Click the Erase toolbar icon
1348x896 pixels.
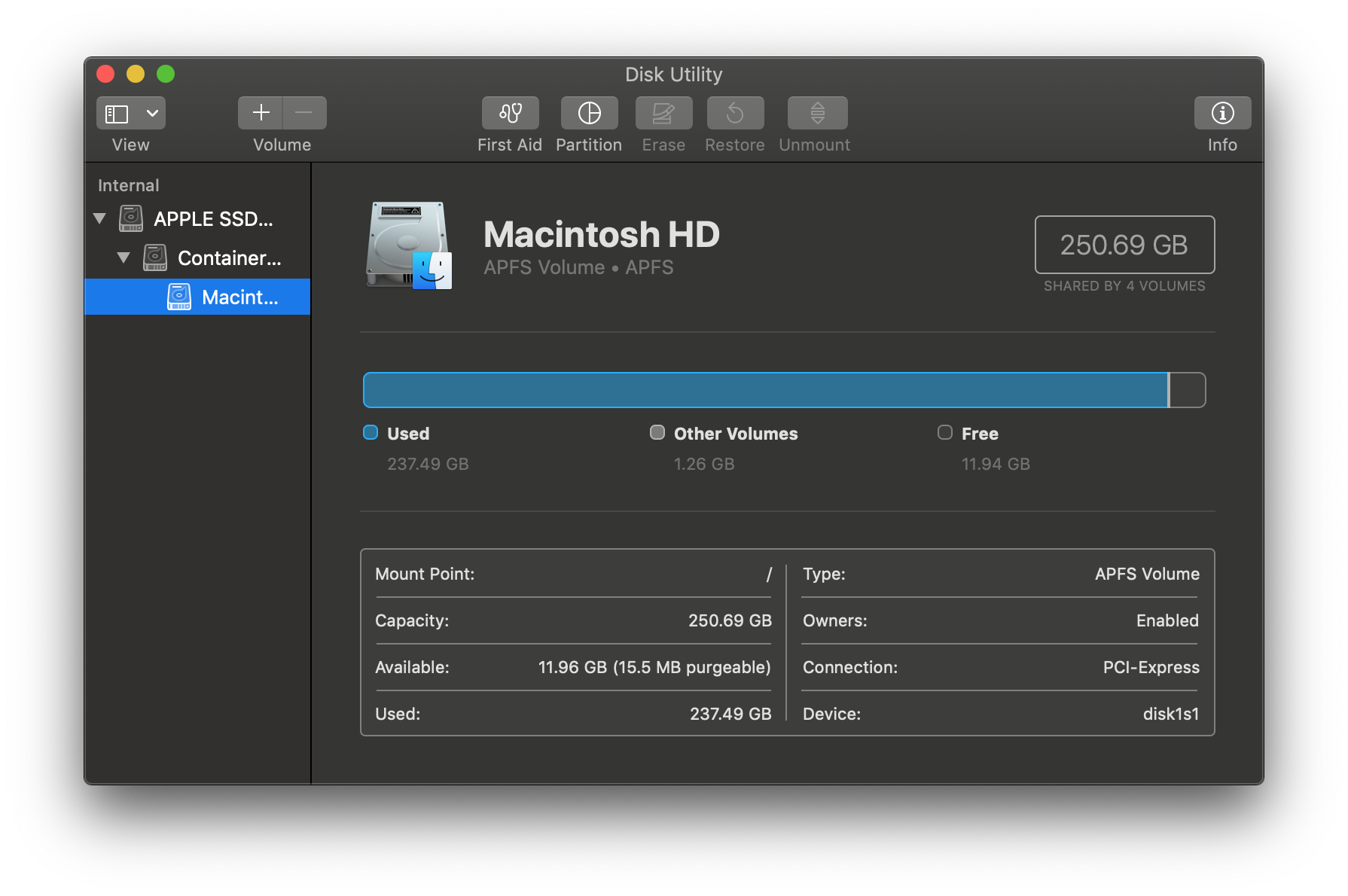coord(663,113)
